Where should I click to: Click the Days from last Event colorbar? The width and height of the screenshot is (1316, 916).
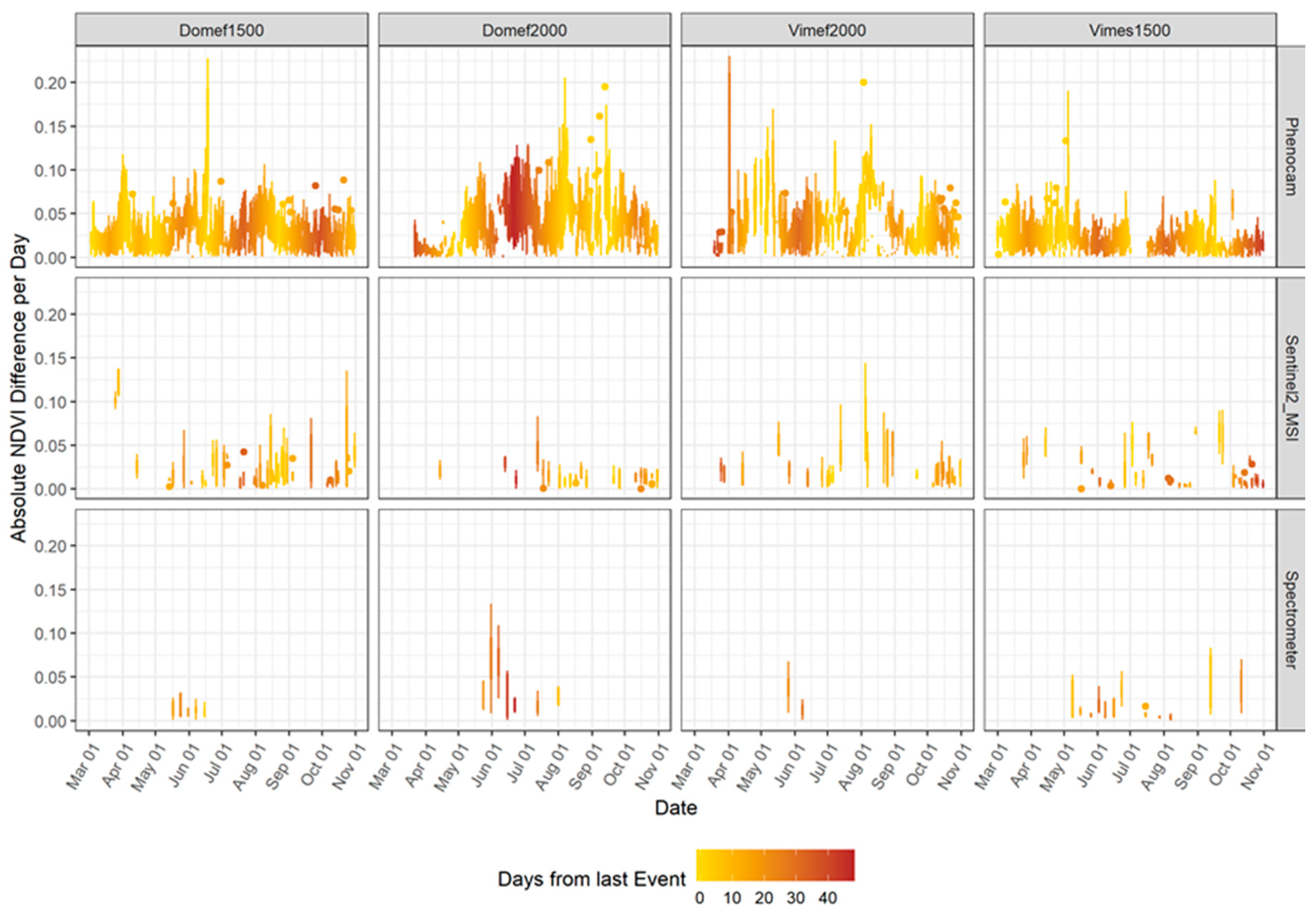pos(775,865)
